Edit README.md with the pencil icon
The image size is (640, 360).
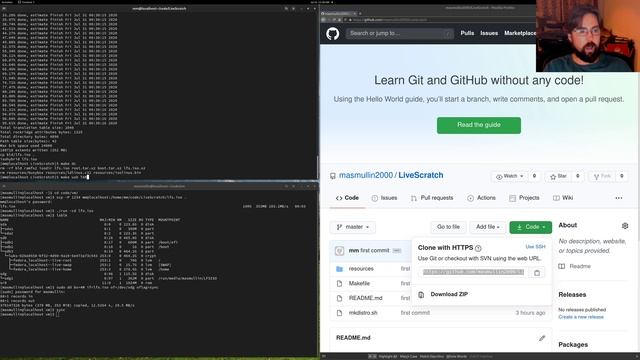click(542, 338)
